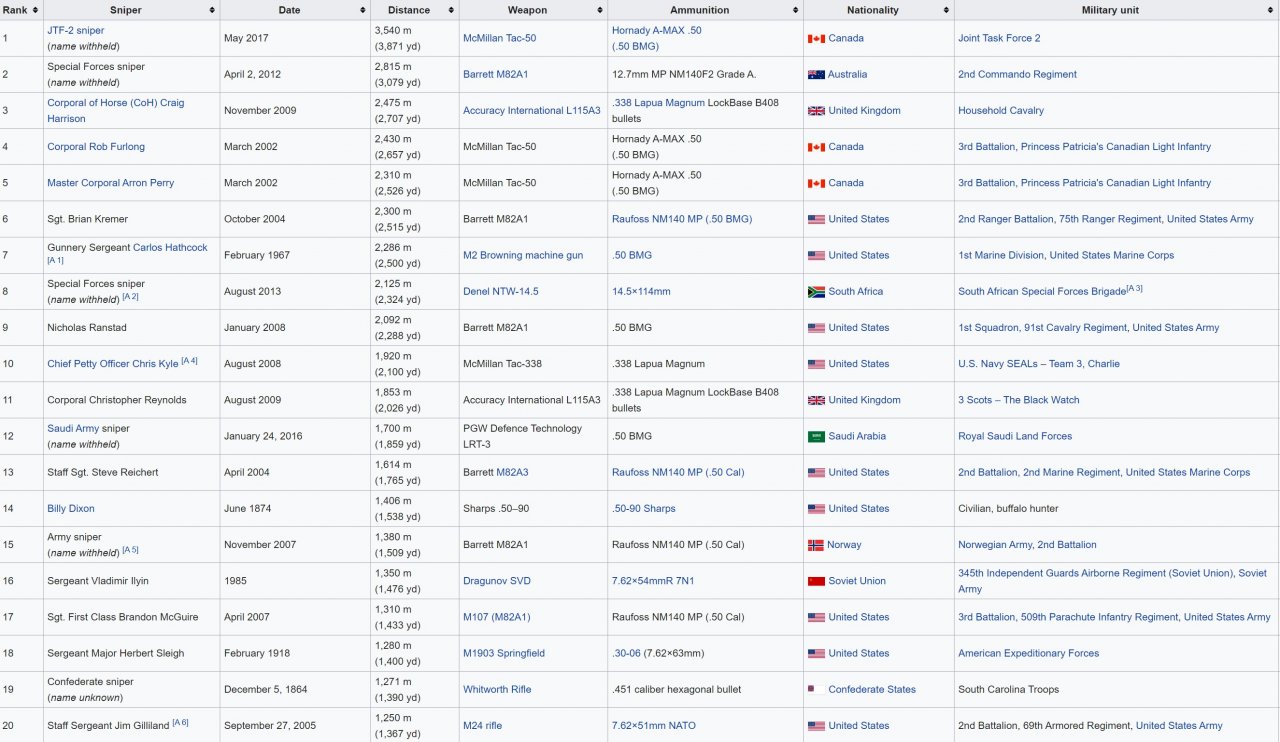Open the Denel NTW-14.5 weapon link
Viewport: 1280px width, 742px height.
tap(501, 292)
